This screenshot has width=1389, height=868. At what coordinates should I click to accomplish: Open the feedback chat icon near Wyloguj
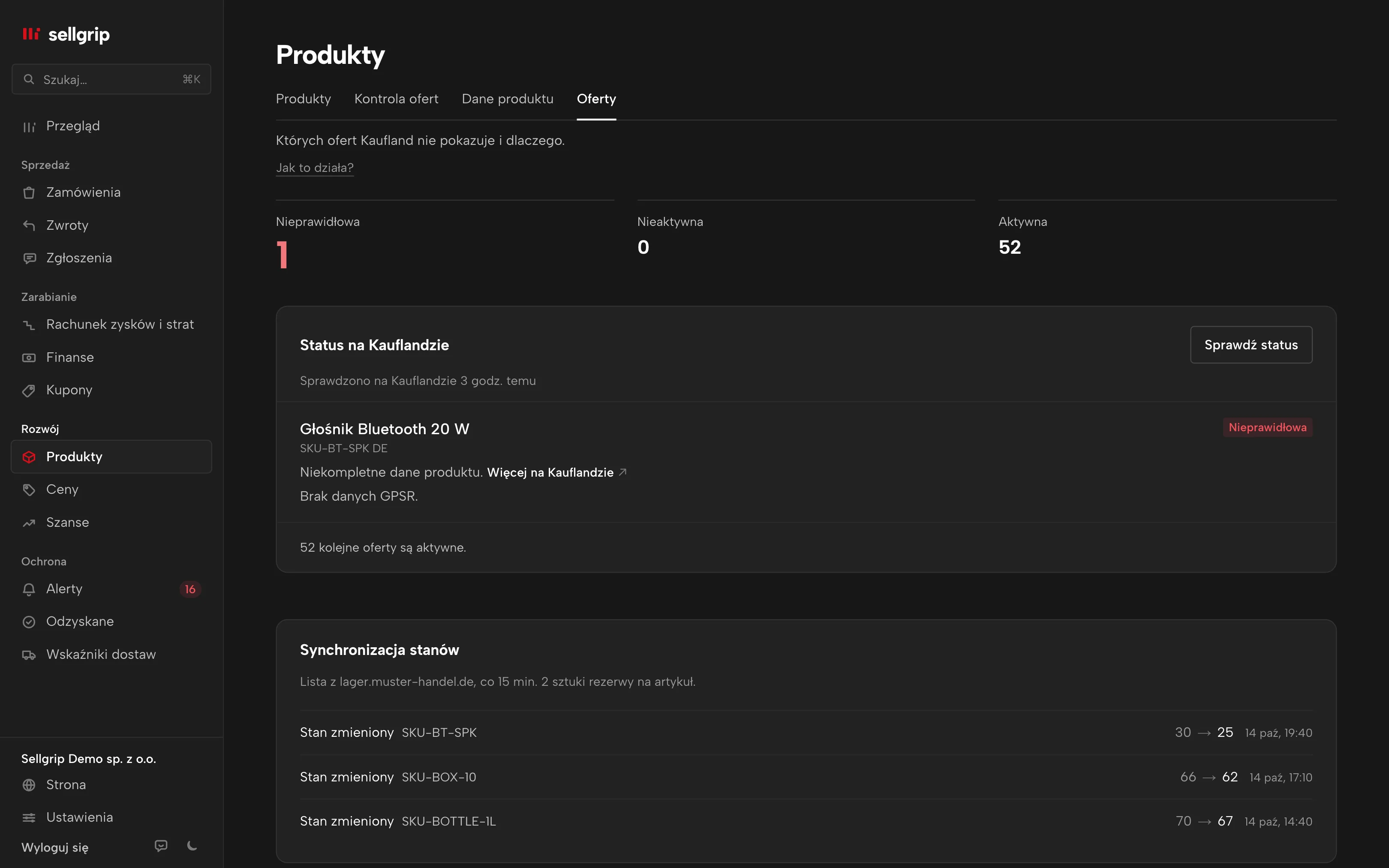161,846
